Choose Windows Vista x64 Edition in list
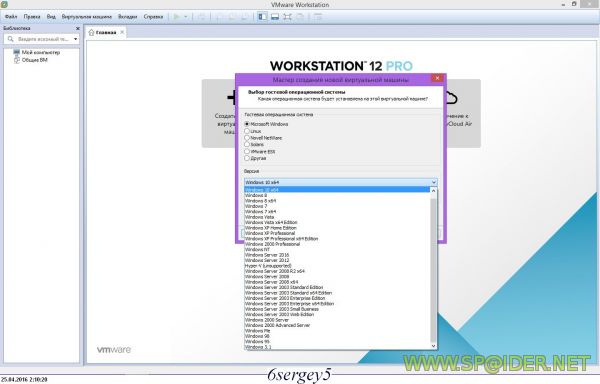This screenshot has height=384, width=600. pyautogui.click(x=337, y=222)
